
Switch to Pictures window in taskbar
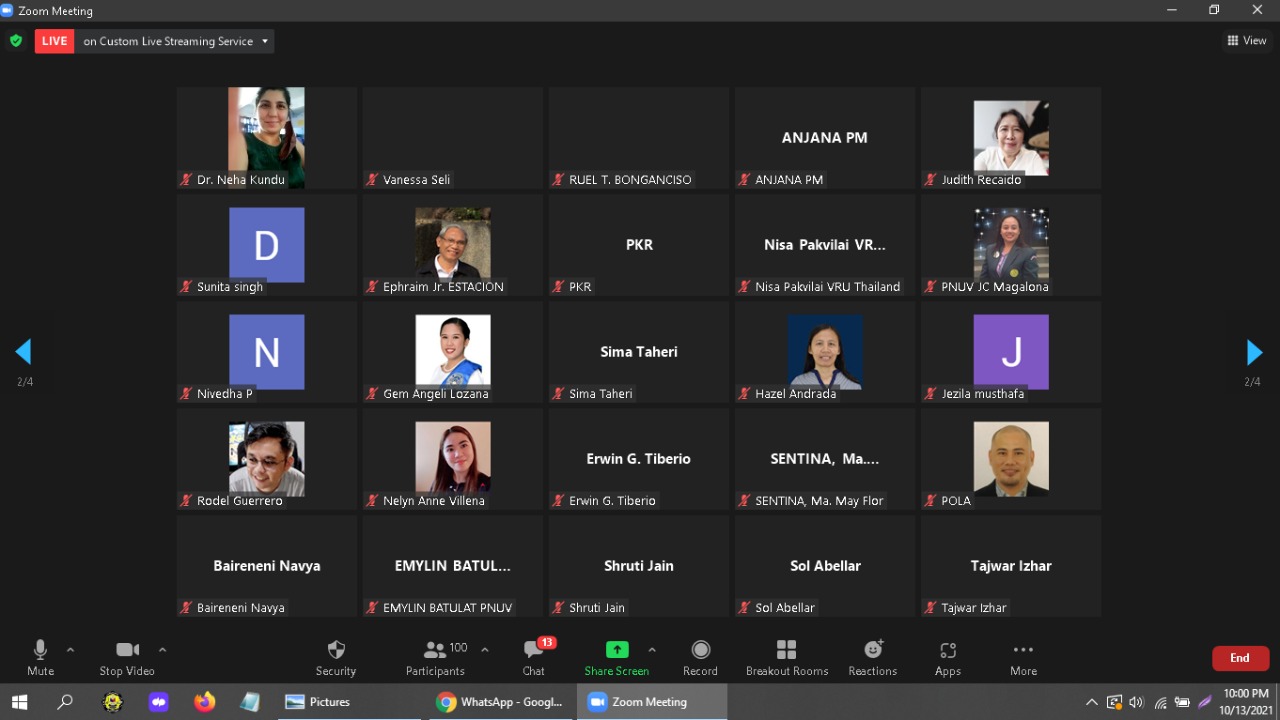349,702
